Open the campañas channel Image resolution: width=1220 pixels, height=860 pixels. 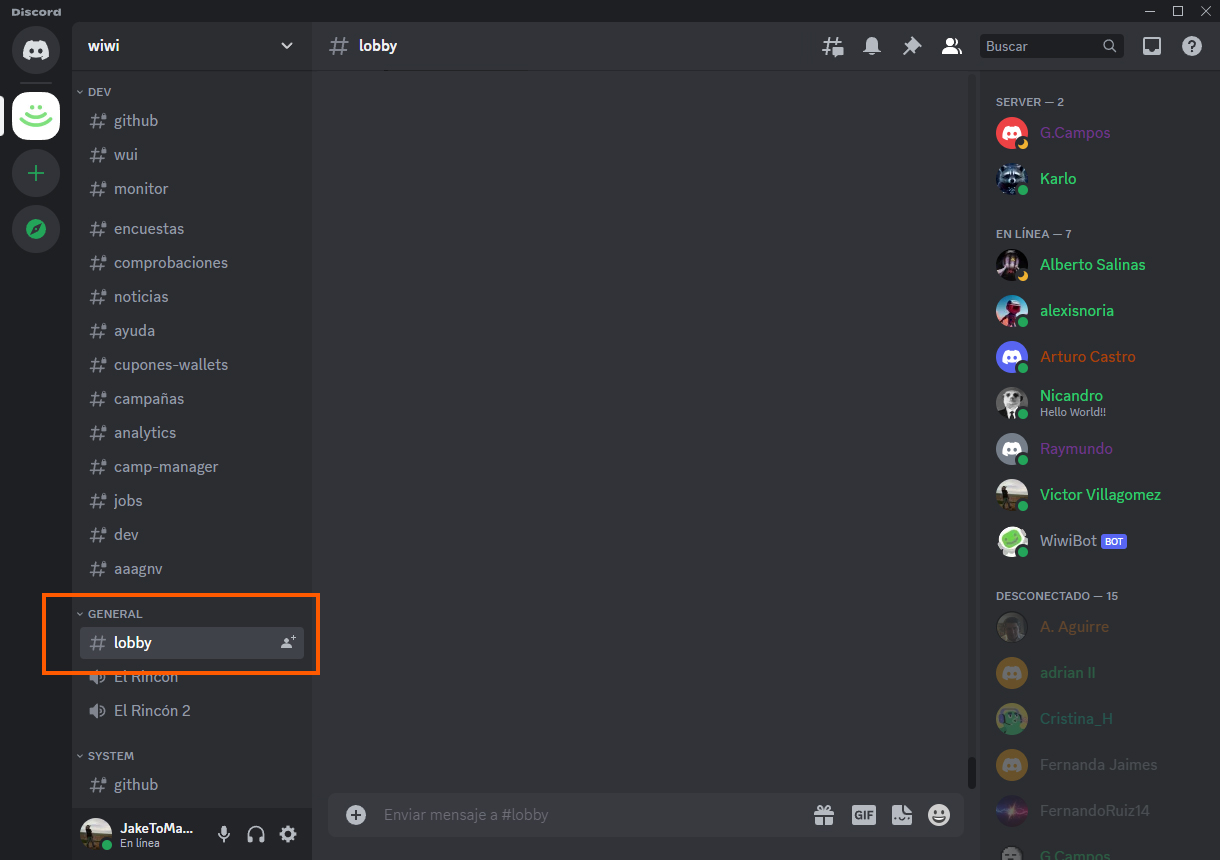tap(192, 399)
